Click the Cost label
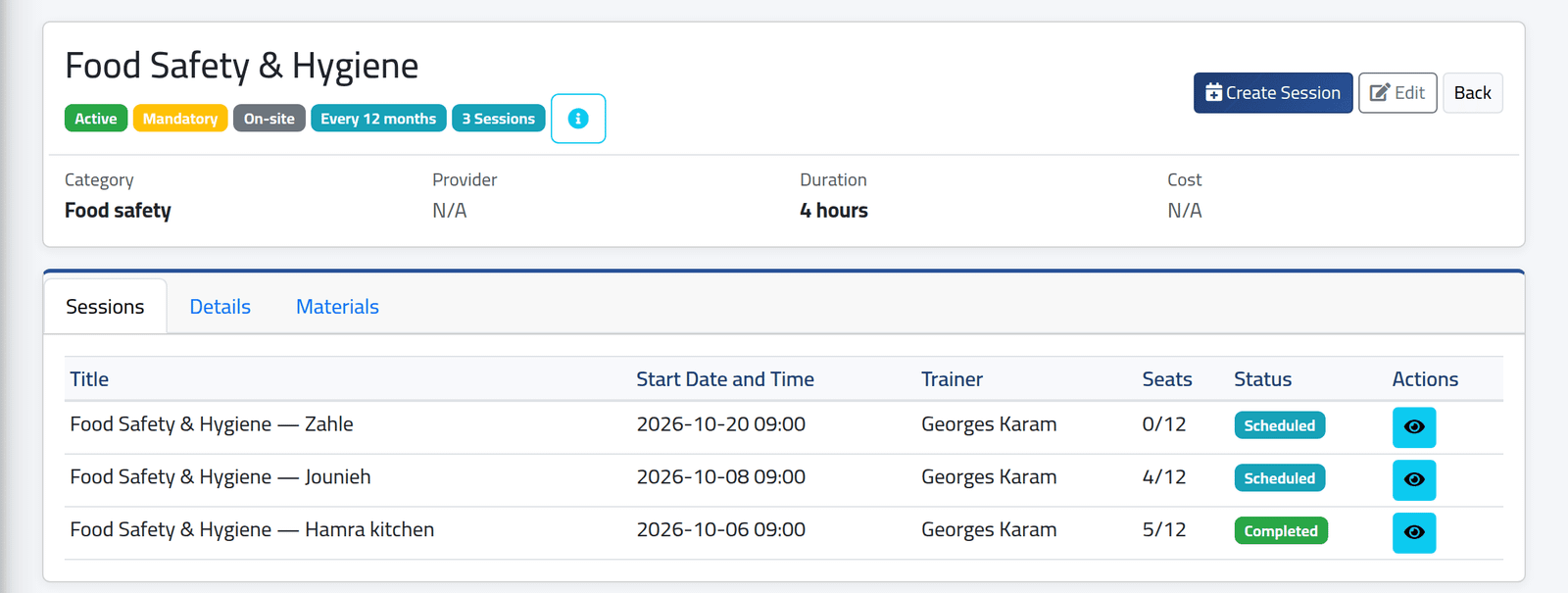Image resolution: width=1568 pixels, height=593 pixels. click(1184, 180)
